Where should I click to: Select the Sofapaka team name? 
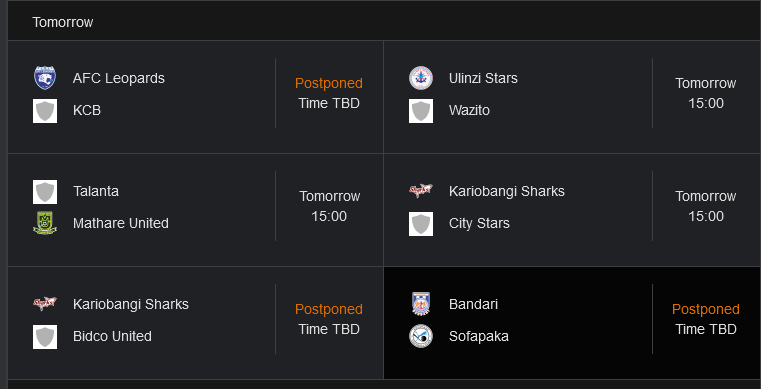(x=479, y=336)
